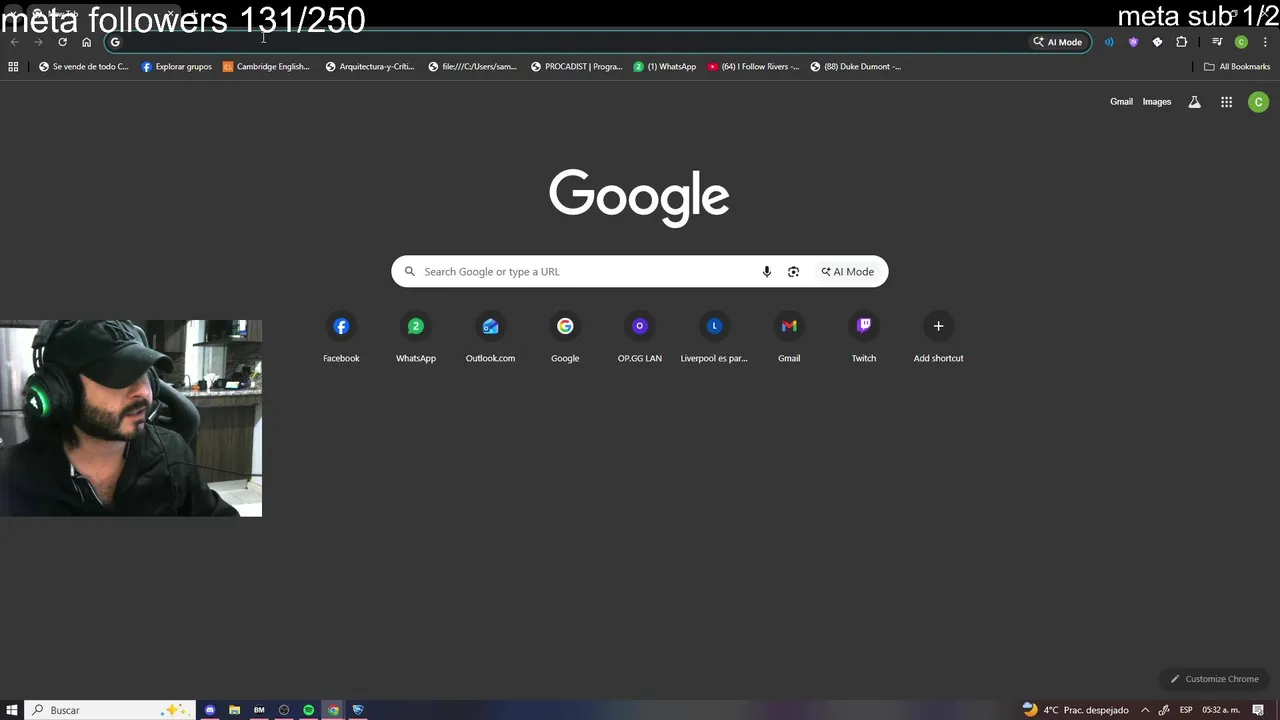The height and width of the screenshot is (720, 1280).
Task: Open the Windows Start menu
Action: 12,710
